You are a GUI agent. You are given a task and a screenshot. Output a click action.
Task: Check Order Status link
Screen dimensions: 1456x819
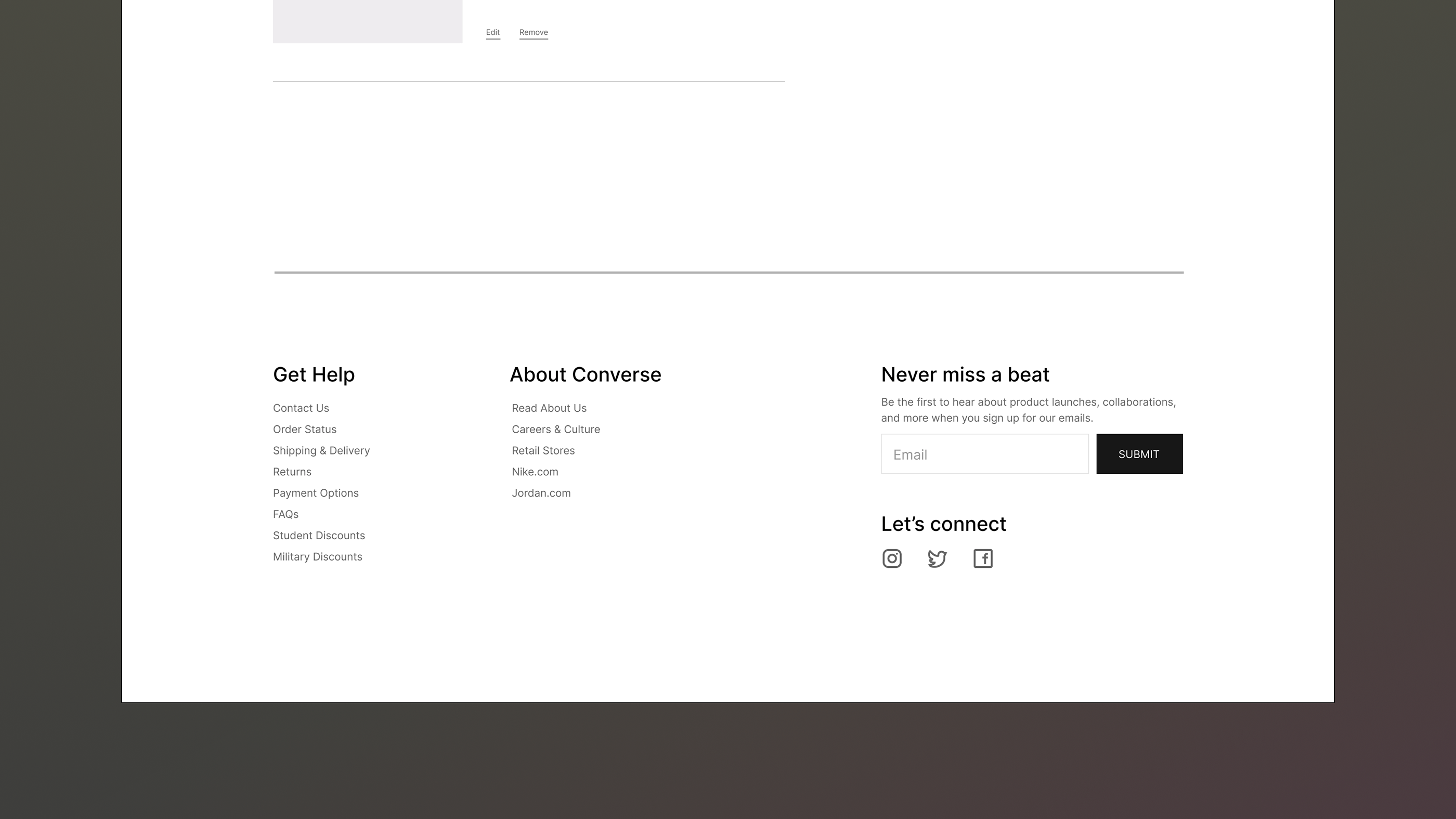pyautogui.click(x=305, y=429)
